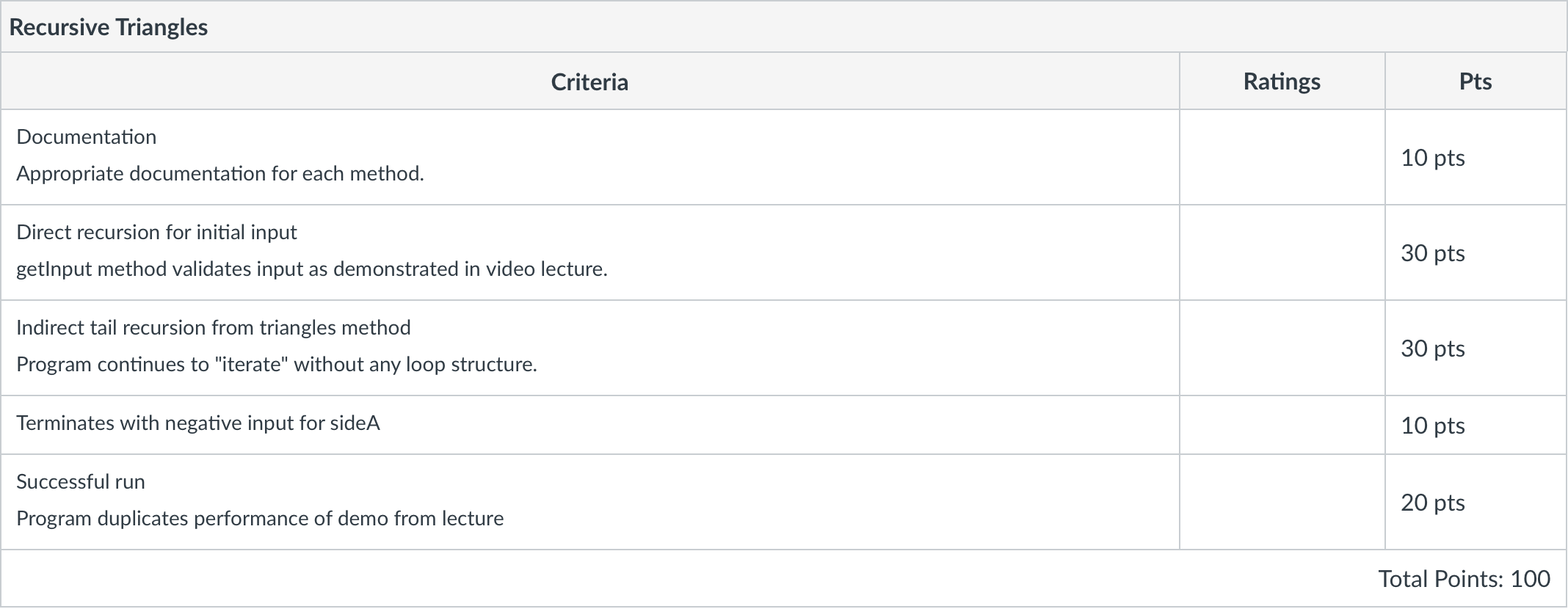This screenshot has height=609, width=1568.
Task: Click the Documentation criterion title
Action: [87, 137]
